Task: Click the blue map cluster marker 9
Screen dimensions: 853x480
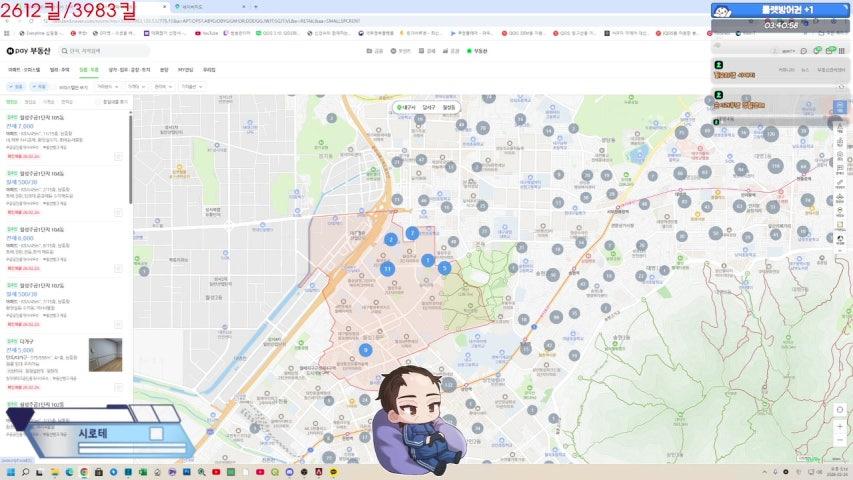Action: point(366,350)
